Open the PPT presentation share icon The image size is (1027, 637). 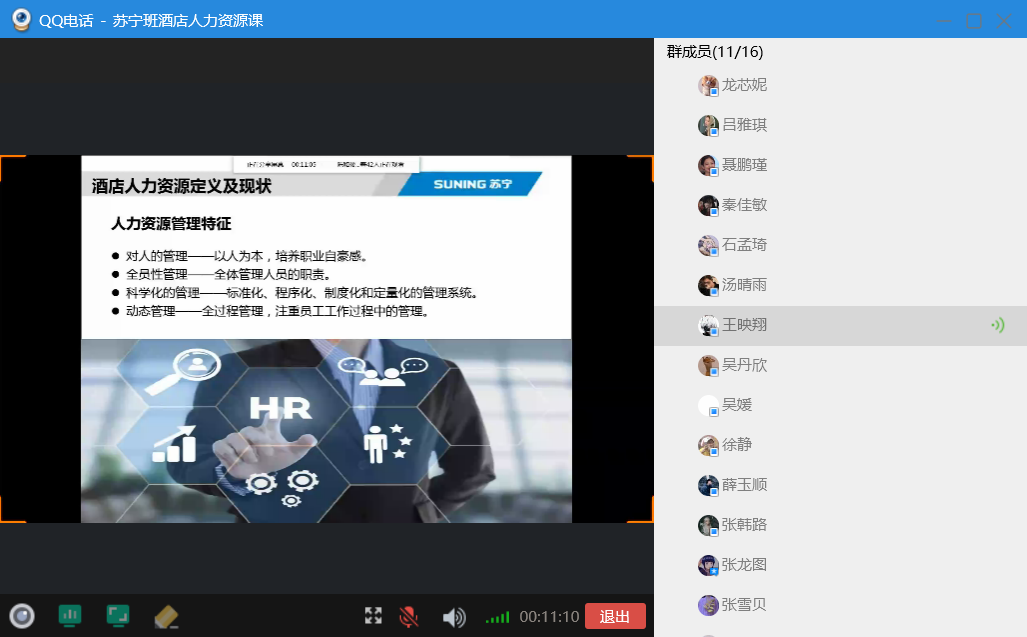pos(70,616)
